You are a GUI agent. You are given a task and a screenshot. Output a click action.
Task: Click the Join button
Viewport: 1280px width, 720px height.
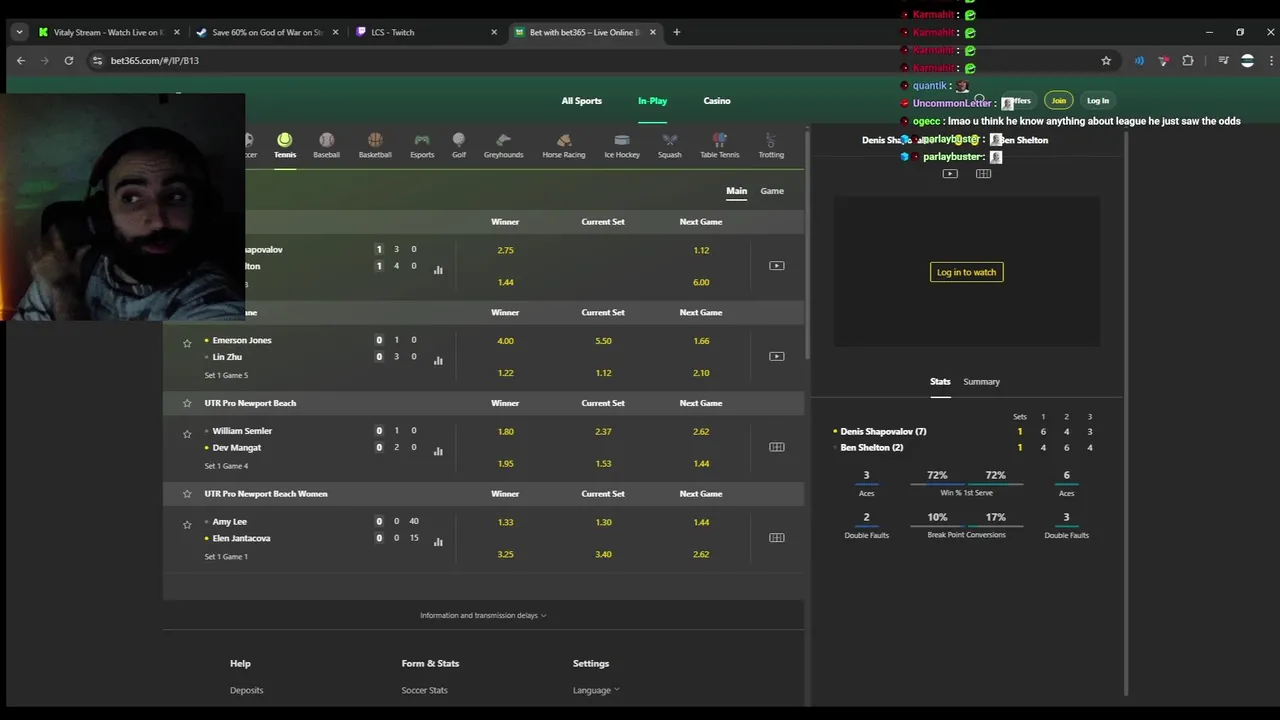coord(1058,100)
